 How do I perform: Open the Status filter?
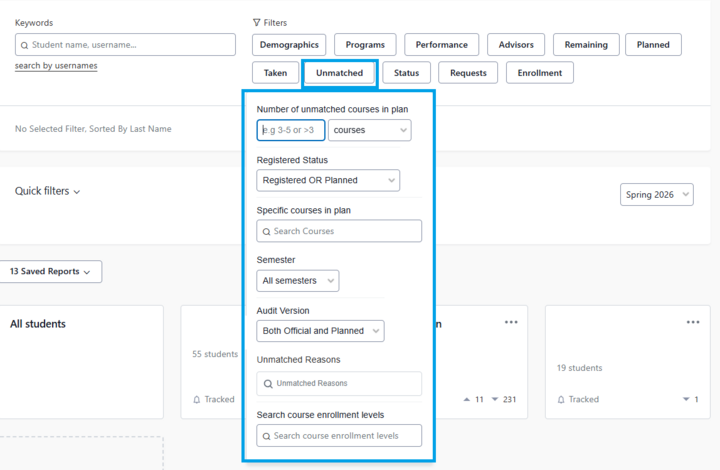click(406, 73)
